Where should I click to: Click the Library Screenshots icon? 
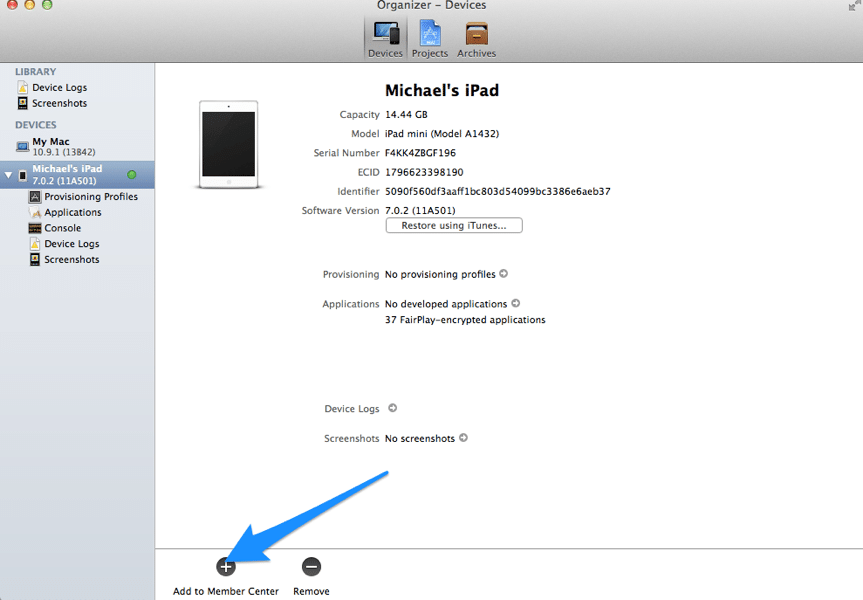23,103
